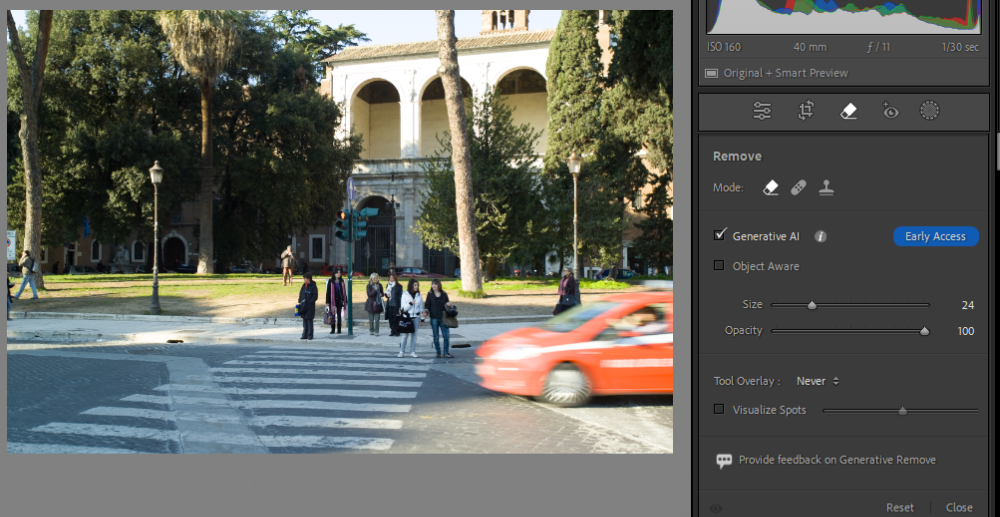The width and height of the screenshot is (1000, 517).
Task: Uncheck the Generative AI checkbox
Action: pos(719,235)
